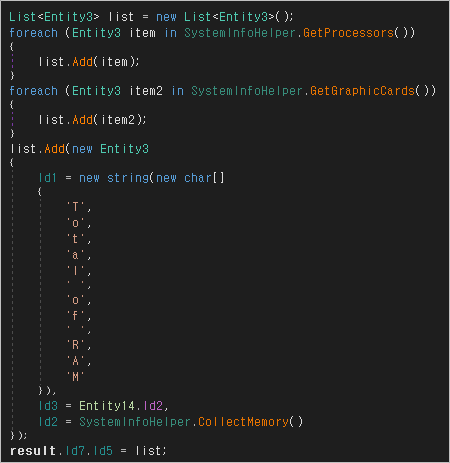Click SystemInfoHelper in the Id2 assignment
This screenshot has height=463, width=450.
click(135, 422)
